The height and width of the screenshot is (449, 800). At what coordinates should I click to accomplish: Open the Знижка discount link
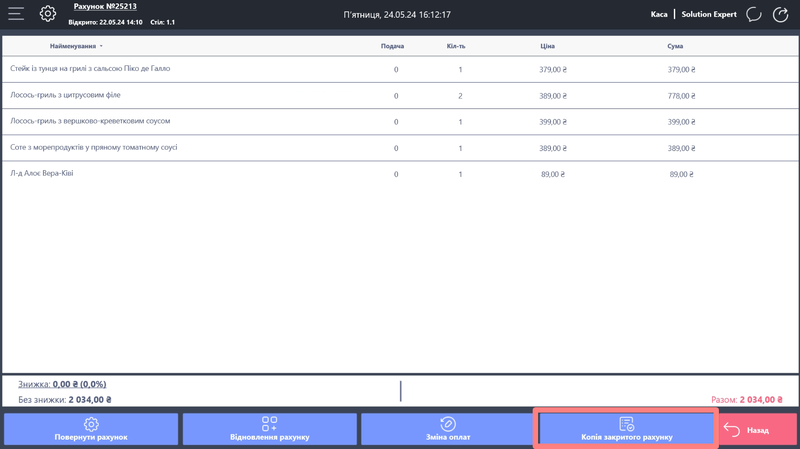point(62,384)
